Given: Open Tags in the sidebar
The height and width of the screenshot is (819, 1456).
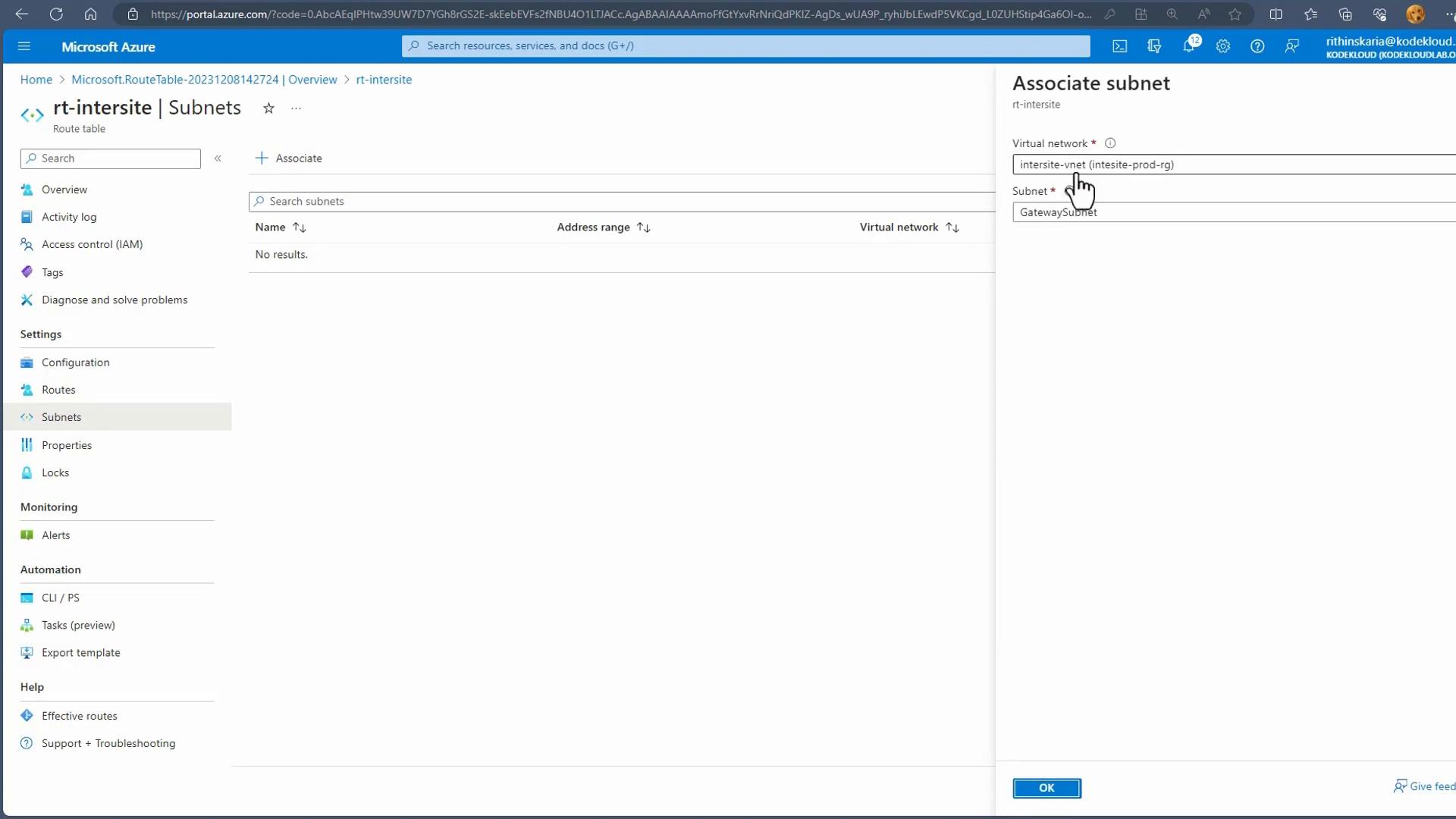Looking at the screenshot, I should [x=52, y=272].
